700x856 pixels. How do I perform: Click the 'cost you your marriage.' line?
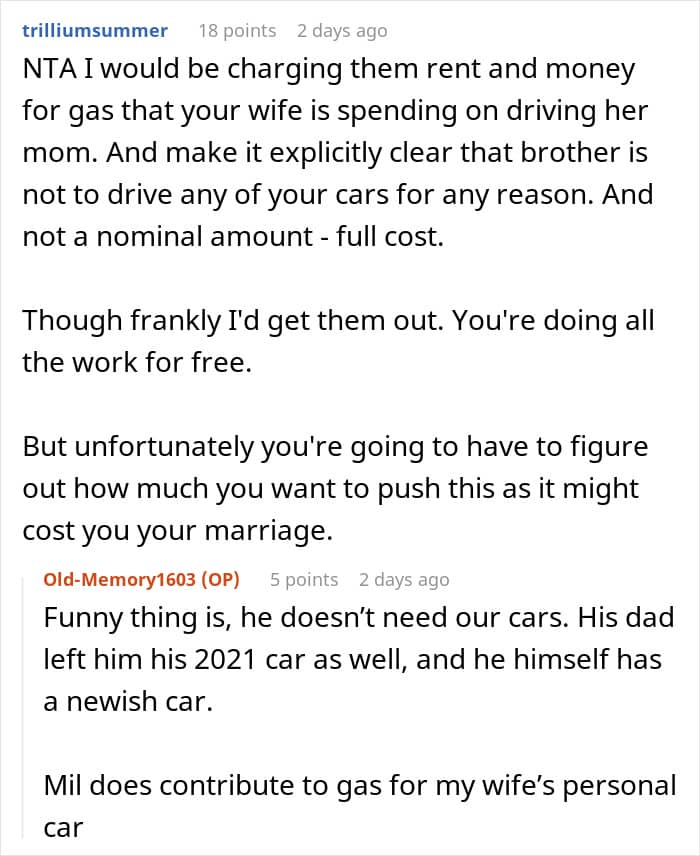click(x=175, y=532)
